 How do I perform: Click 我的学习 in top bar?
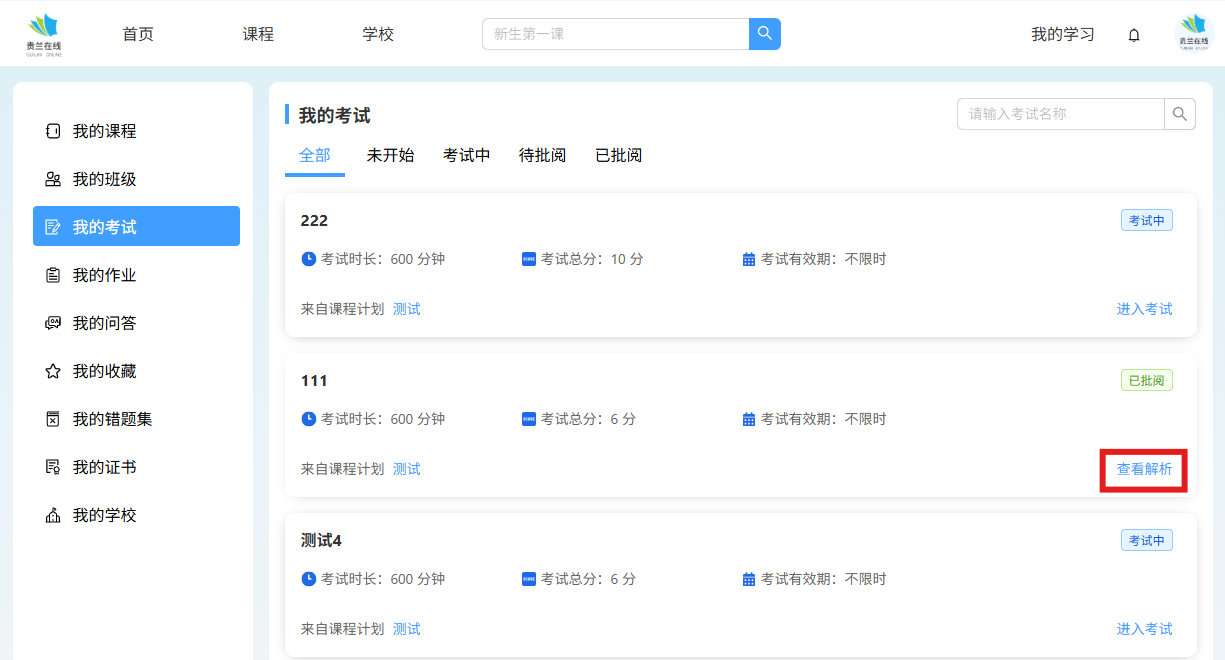click(1062, 34)
